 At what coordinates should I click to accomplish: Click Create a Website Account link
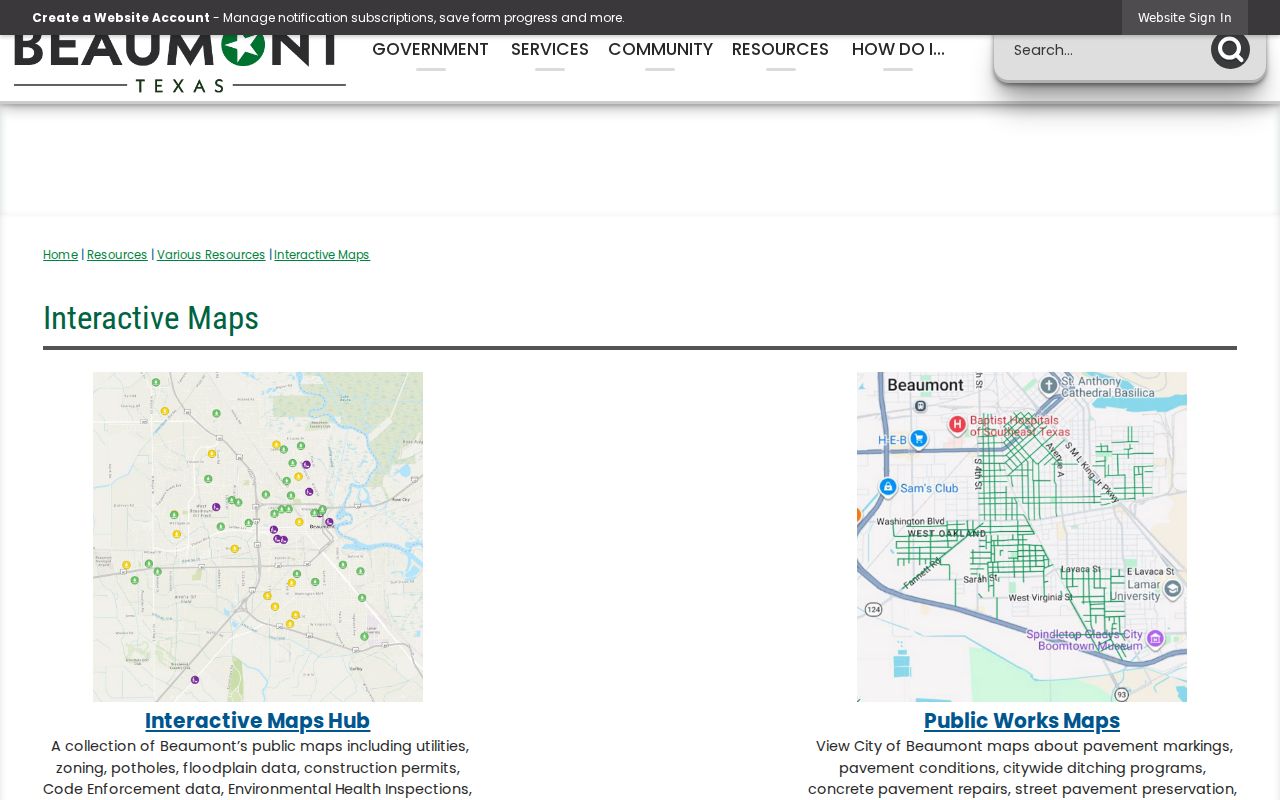[121, 18]
